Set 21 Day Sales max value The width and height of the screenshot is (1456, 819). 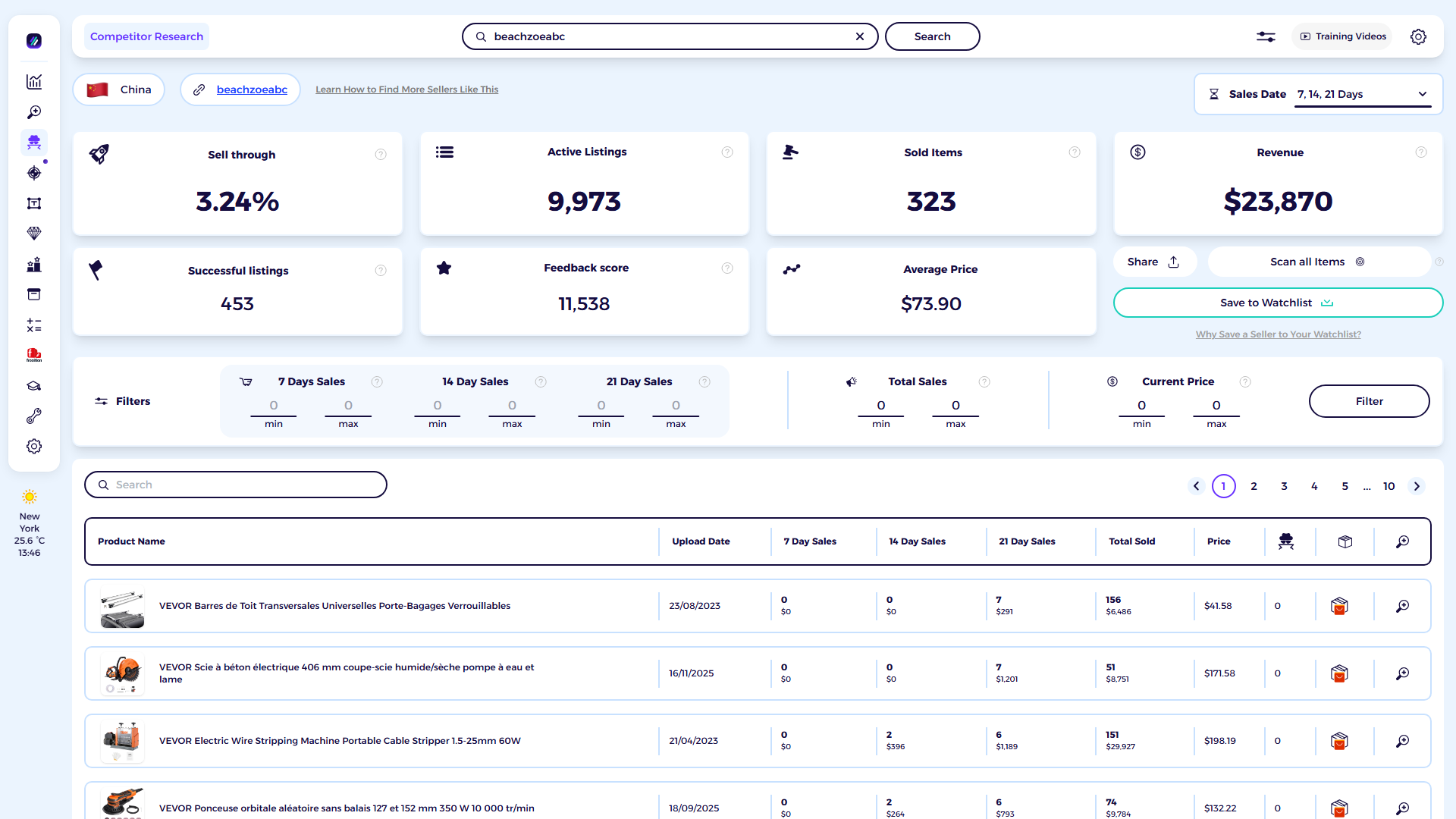click(676, 406)
